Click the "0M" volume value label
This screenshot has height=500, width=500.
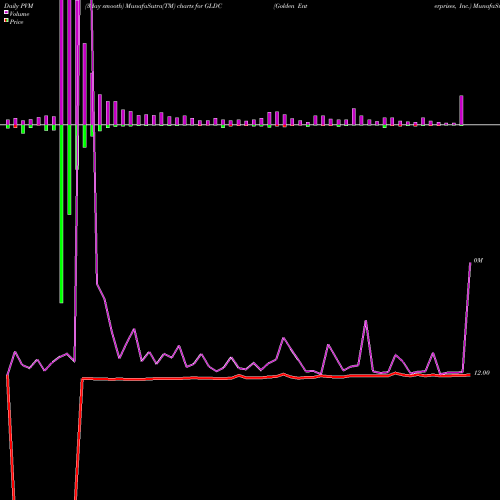478,260
